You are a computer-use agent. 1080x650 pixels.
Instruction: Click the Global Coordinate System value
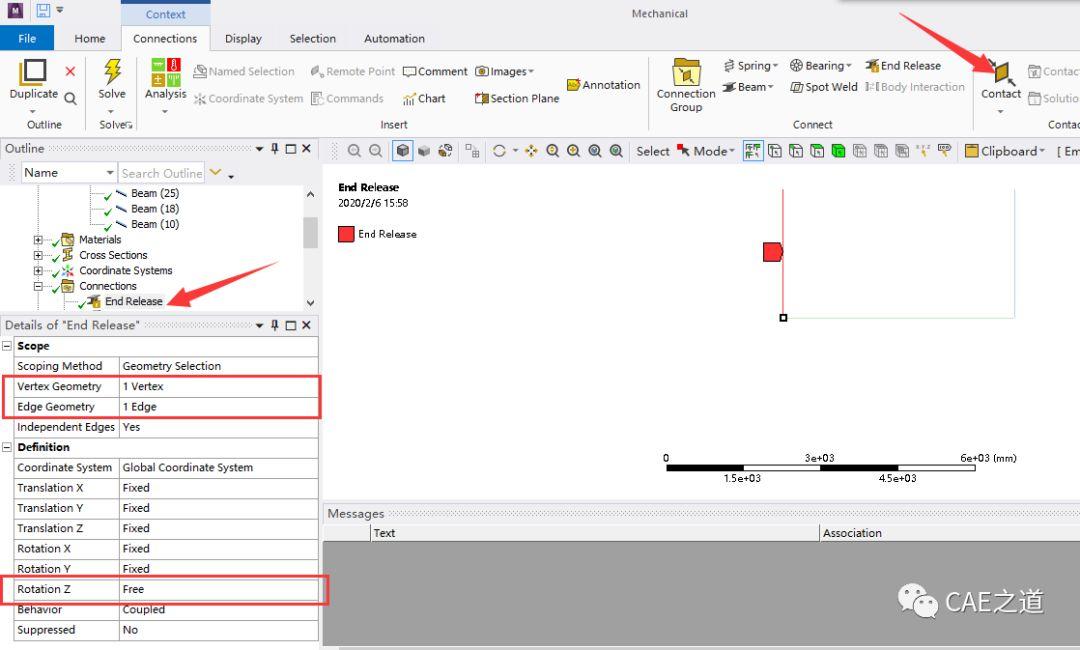(x=218, y=468)
